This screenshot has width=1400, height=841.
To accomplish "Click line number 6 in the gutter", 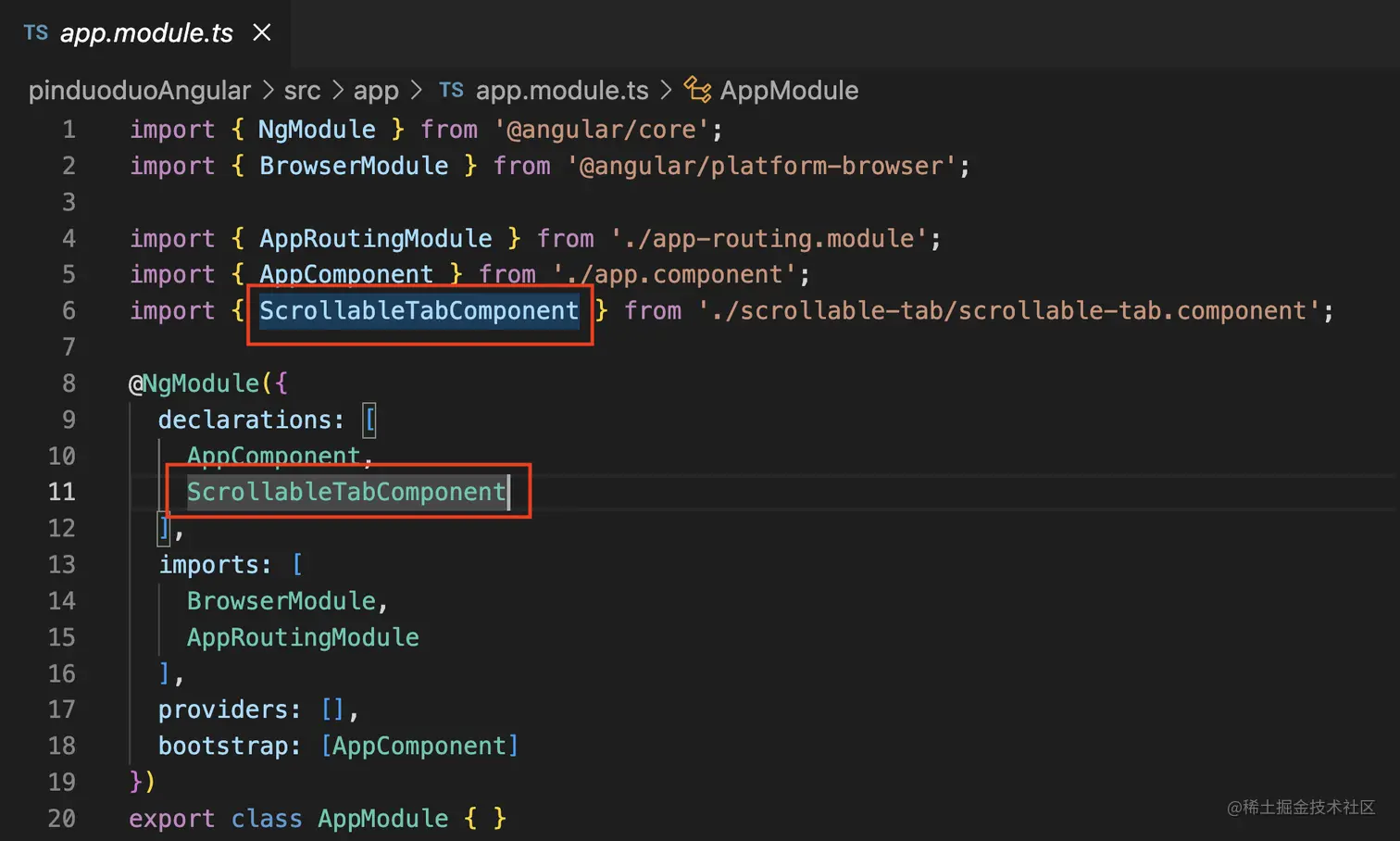I will (69, 310).
